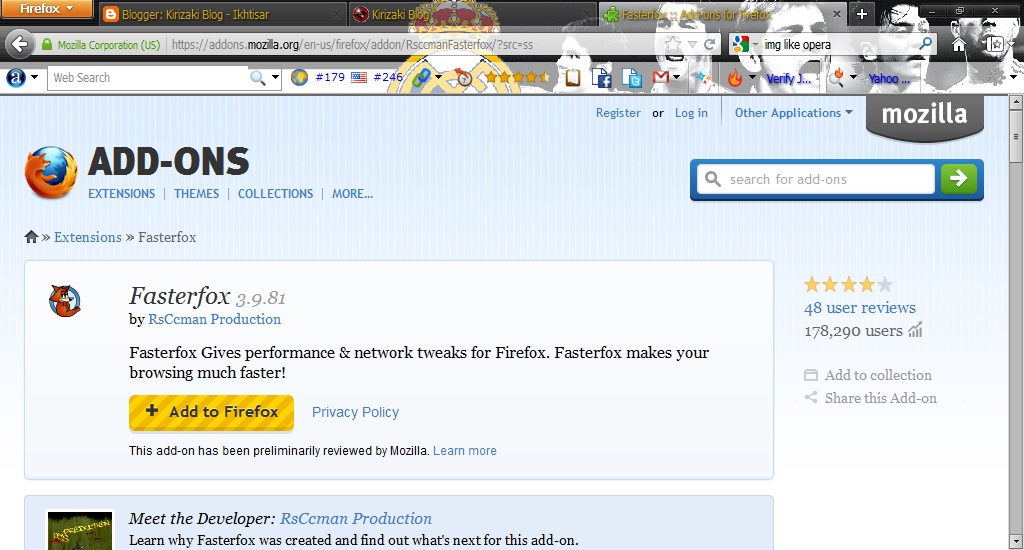Open the THEMES menu item
The height and width of the screenshot is (550, 1024).
[197, 194]
